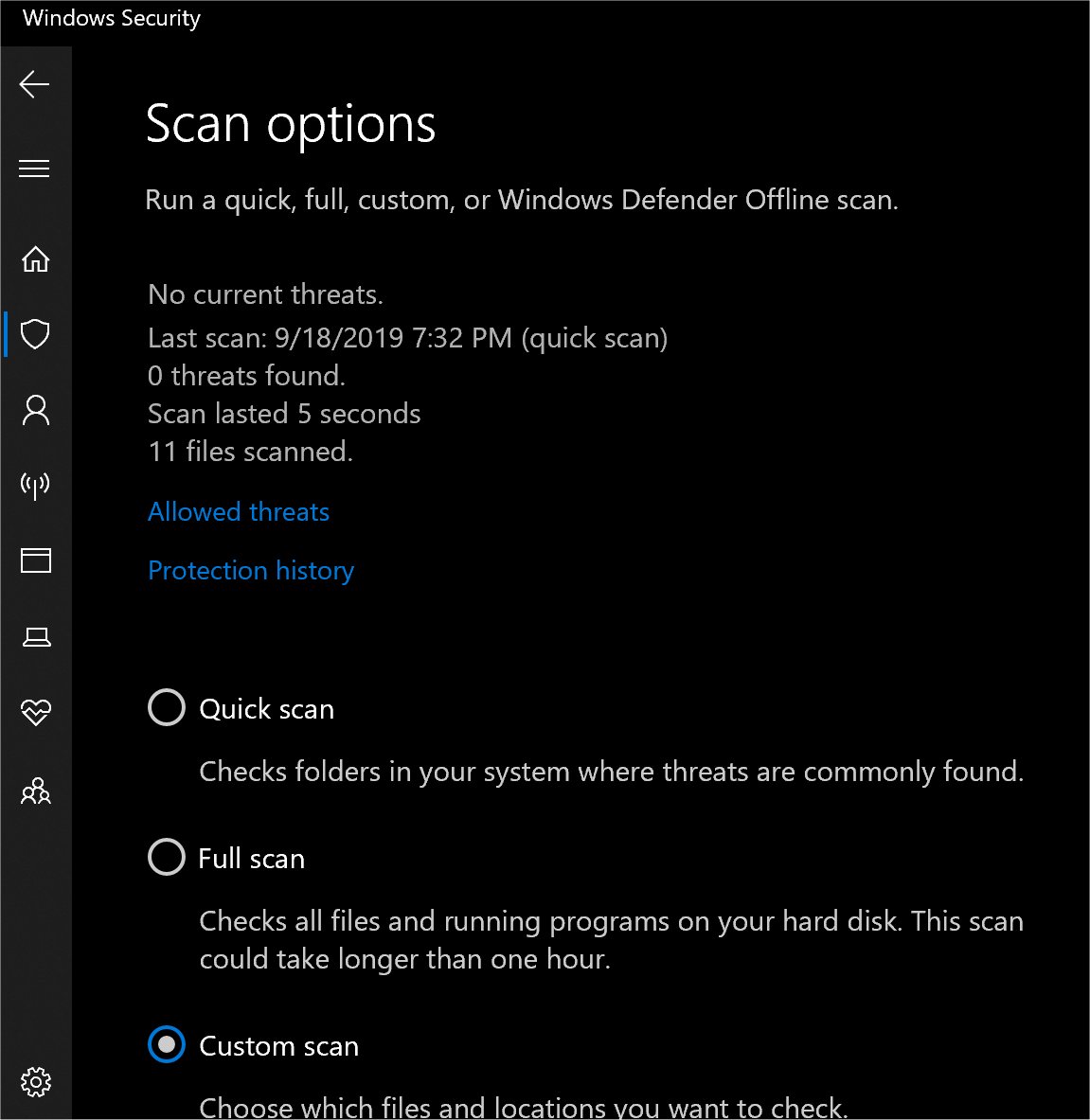The height and width of the screenshot is (1120, 1090).
Task: Open the Device security laptop icon
Action: tap(35, 637)
